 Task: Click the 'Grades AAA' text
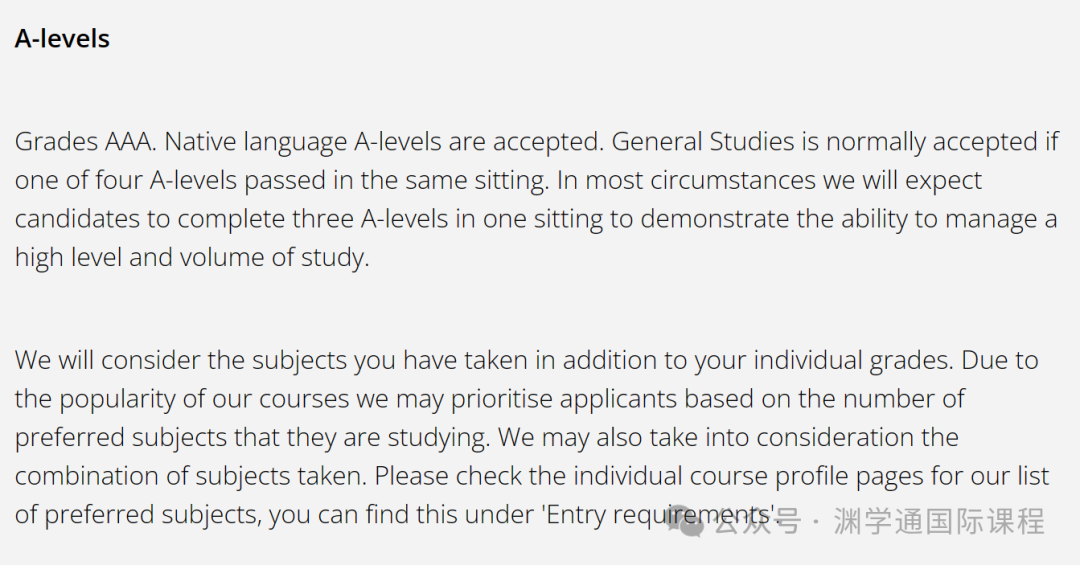85,142
